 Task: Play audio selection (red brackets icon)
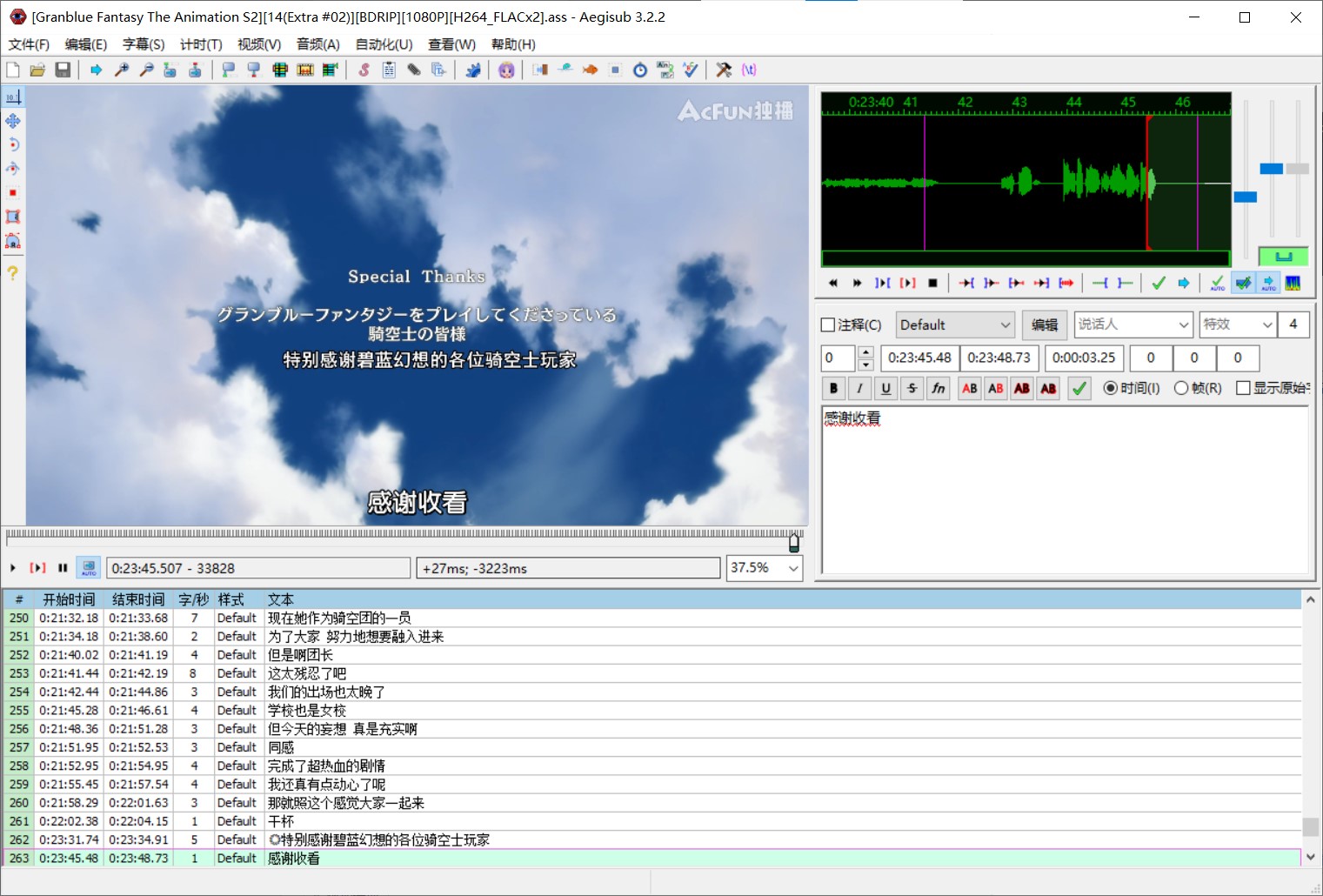(907, 283)
